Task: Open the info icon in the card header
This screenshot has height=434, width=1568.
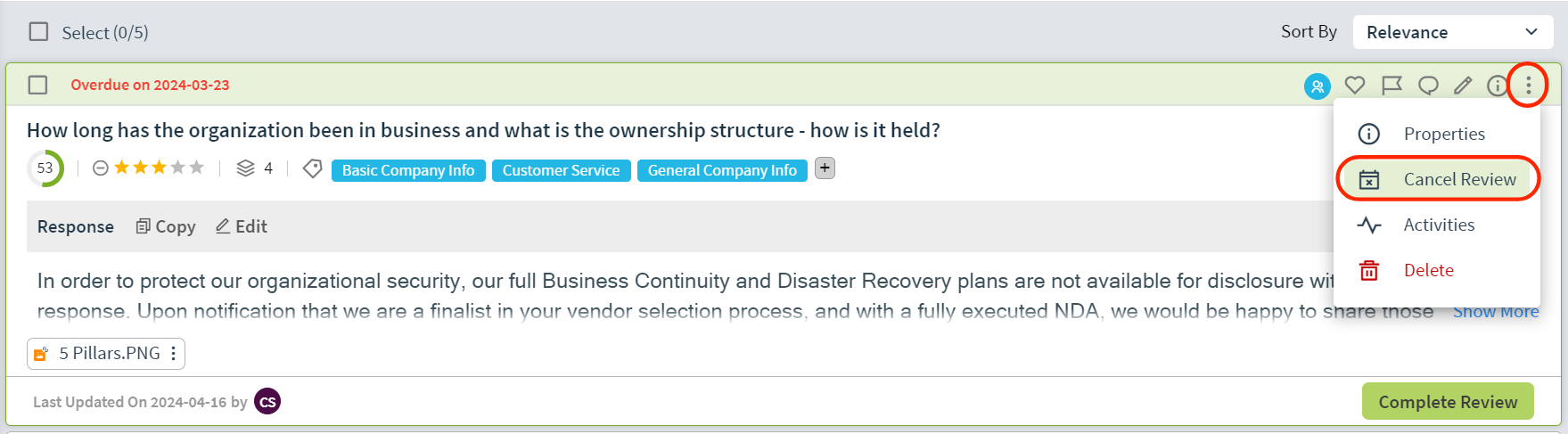Action: (x=1497, y=86)
